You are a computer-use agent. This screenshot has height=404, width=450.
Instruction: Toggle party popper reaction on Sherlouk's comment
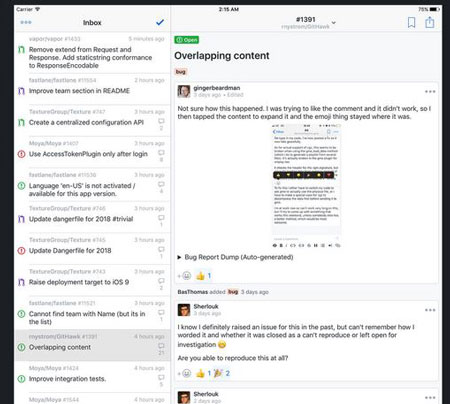[222, 373]
